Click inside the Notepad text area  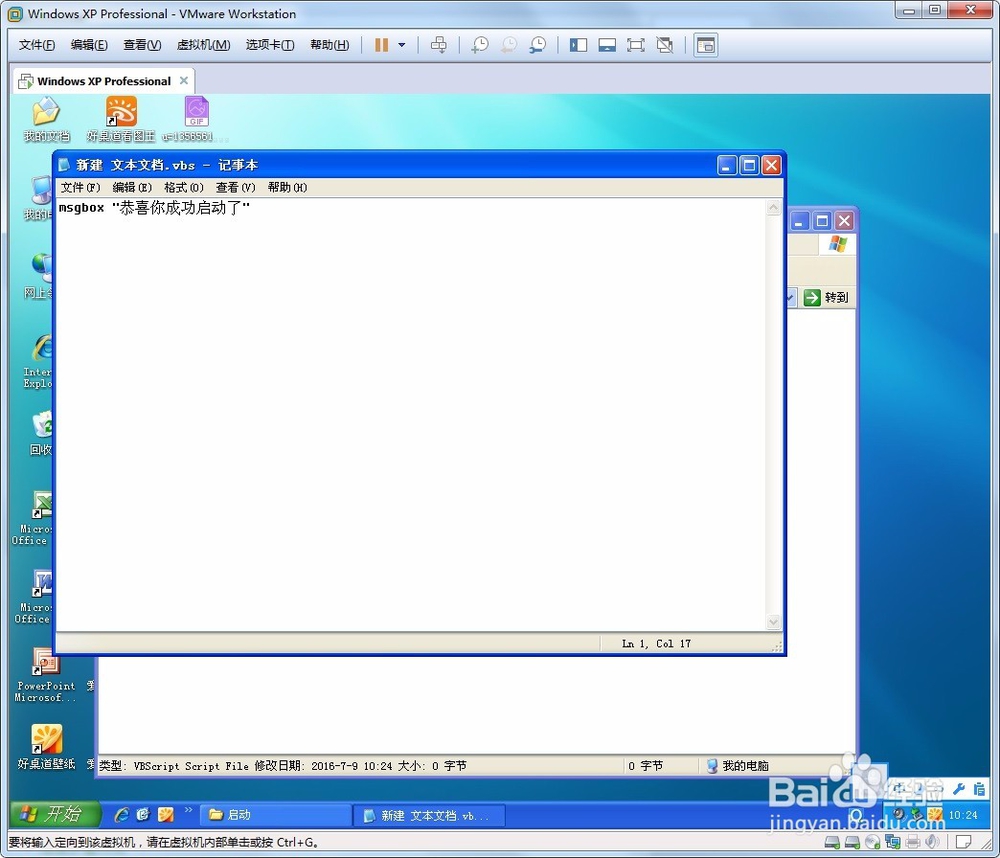pyautogui.click(x=411, y=415)
